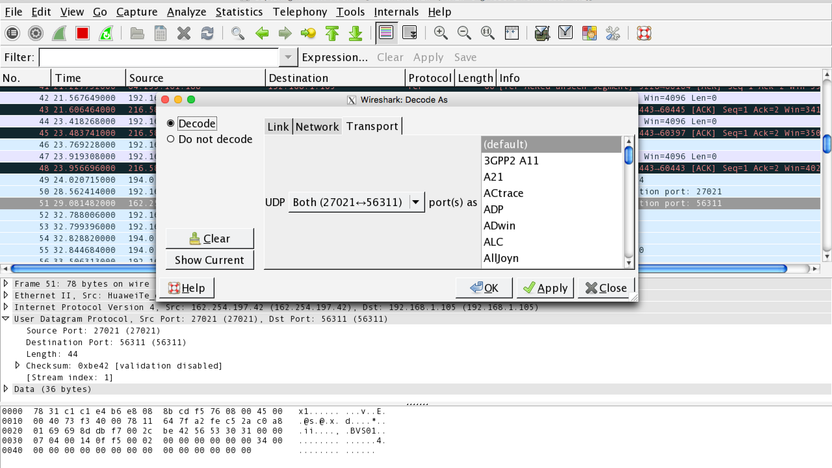The height and width of the screenshot is (468, 832).
Task: Click the protocol list scrollbar thumb
Action: click(629, 155)
